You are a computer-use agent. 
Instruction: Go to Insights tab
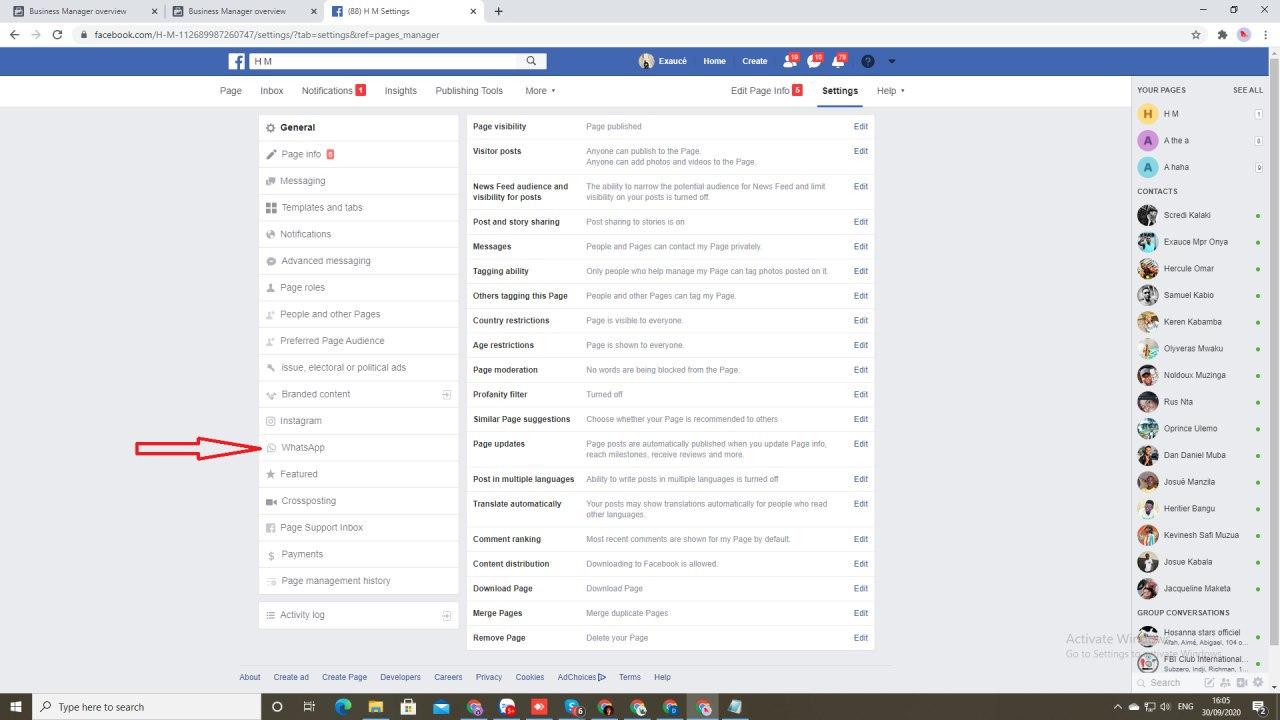[401, 91]
